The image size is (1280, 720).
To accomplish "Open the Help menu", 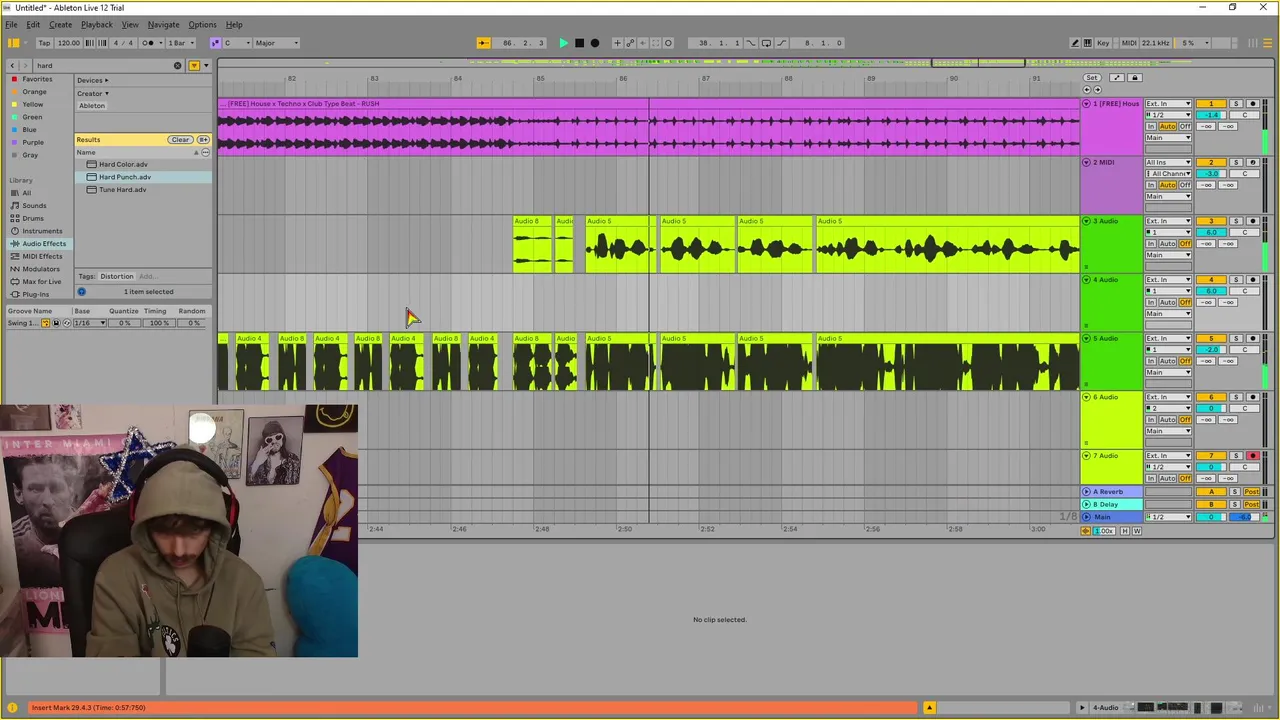I will [x=234, y=24].
